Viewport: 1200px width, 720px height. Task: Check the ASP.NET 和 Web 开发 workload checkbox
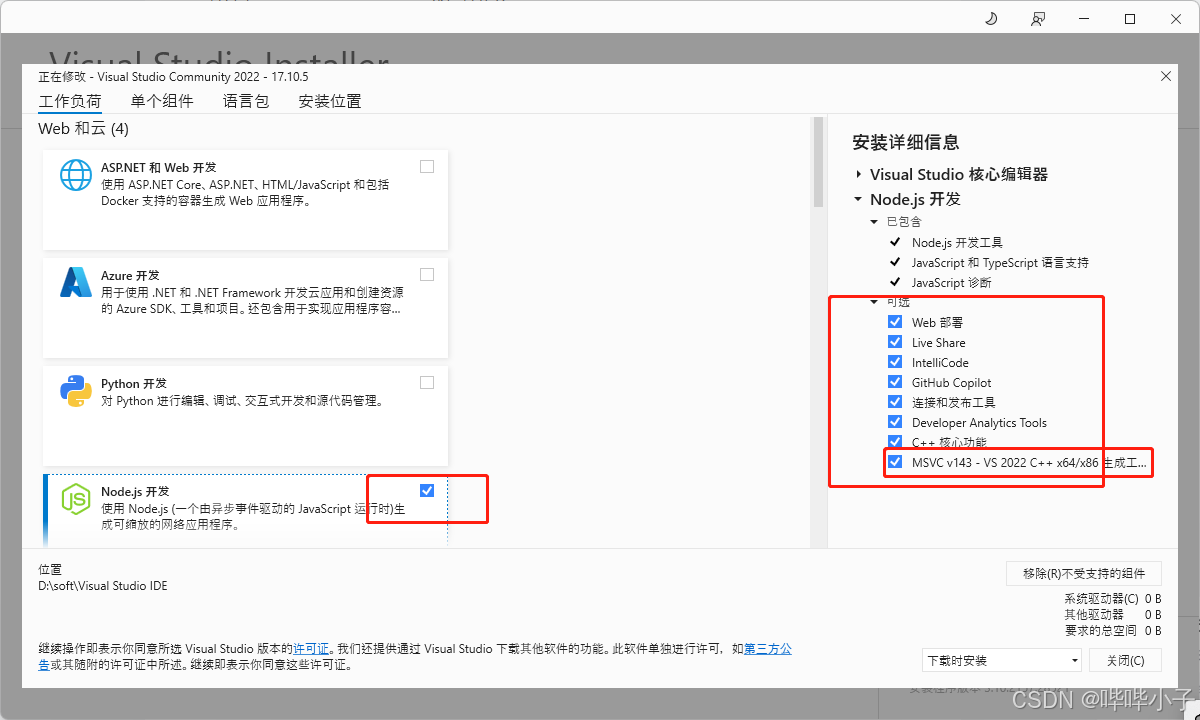pyautogui.click(x=427, y=167)
